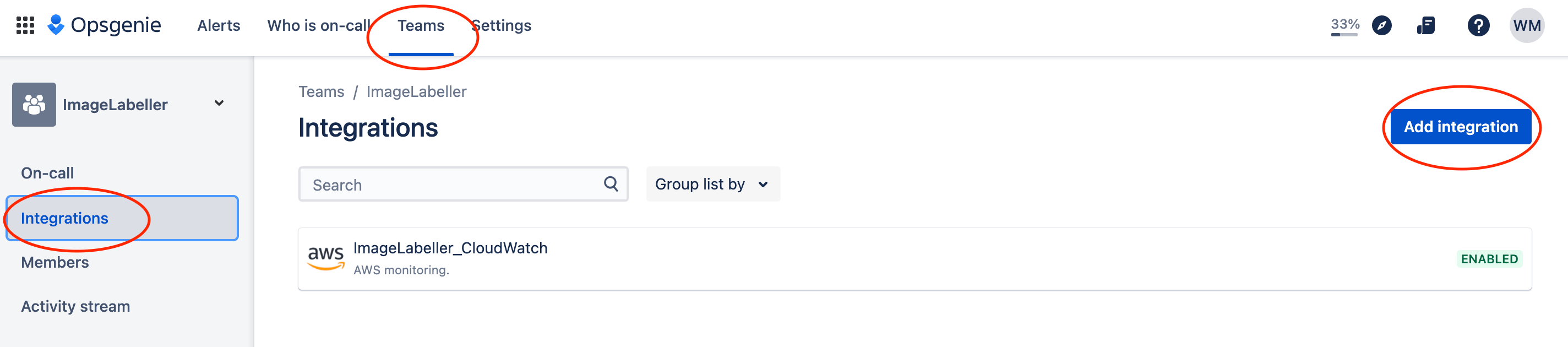Viewport: 1568px width, 347px height.
Task: Open the Group list by dropdown
Action: pos(712,184)
